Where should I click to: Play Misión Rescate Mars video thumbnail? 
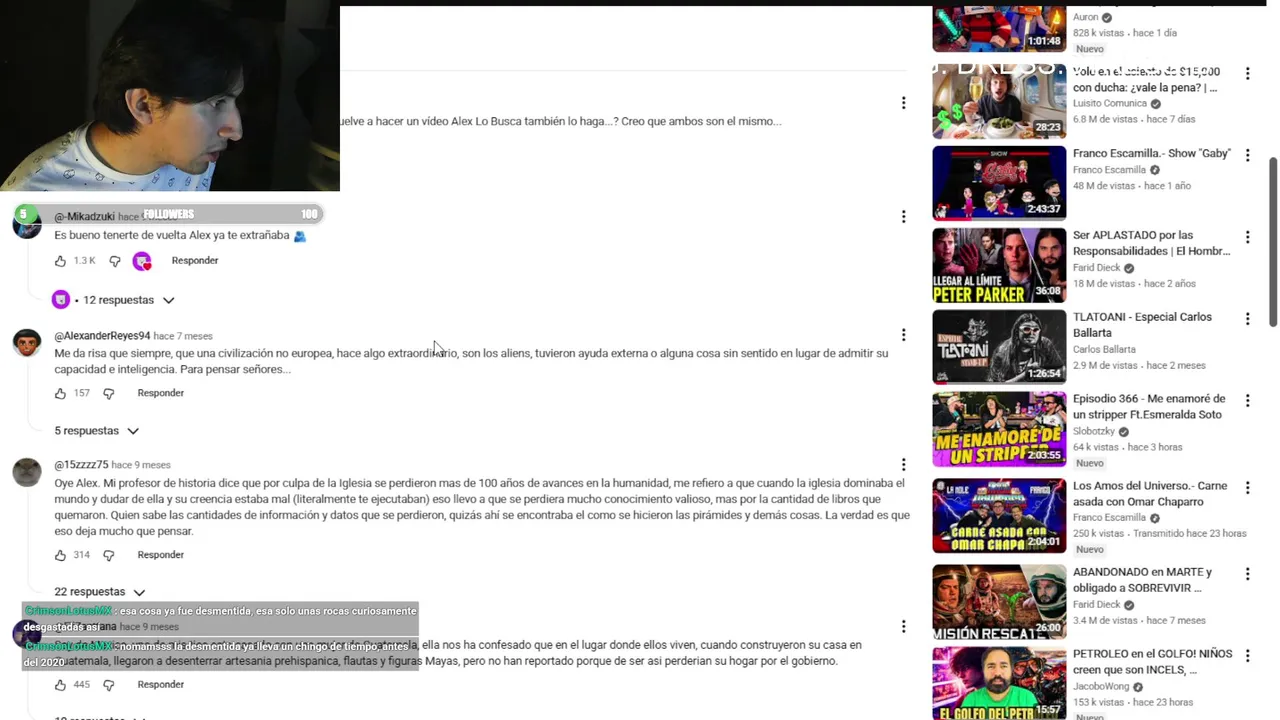click(999, 603)
